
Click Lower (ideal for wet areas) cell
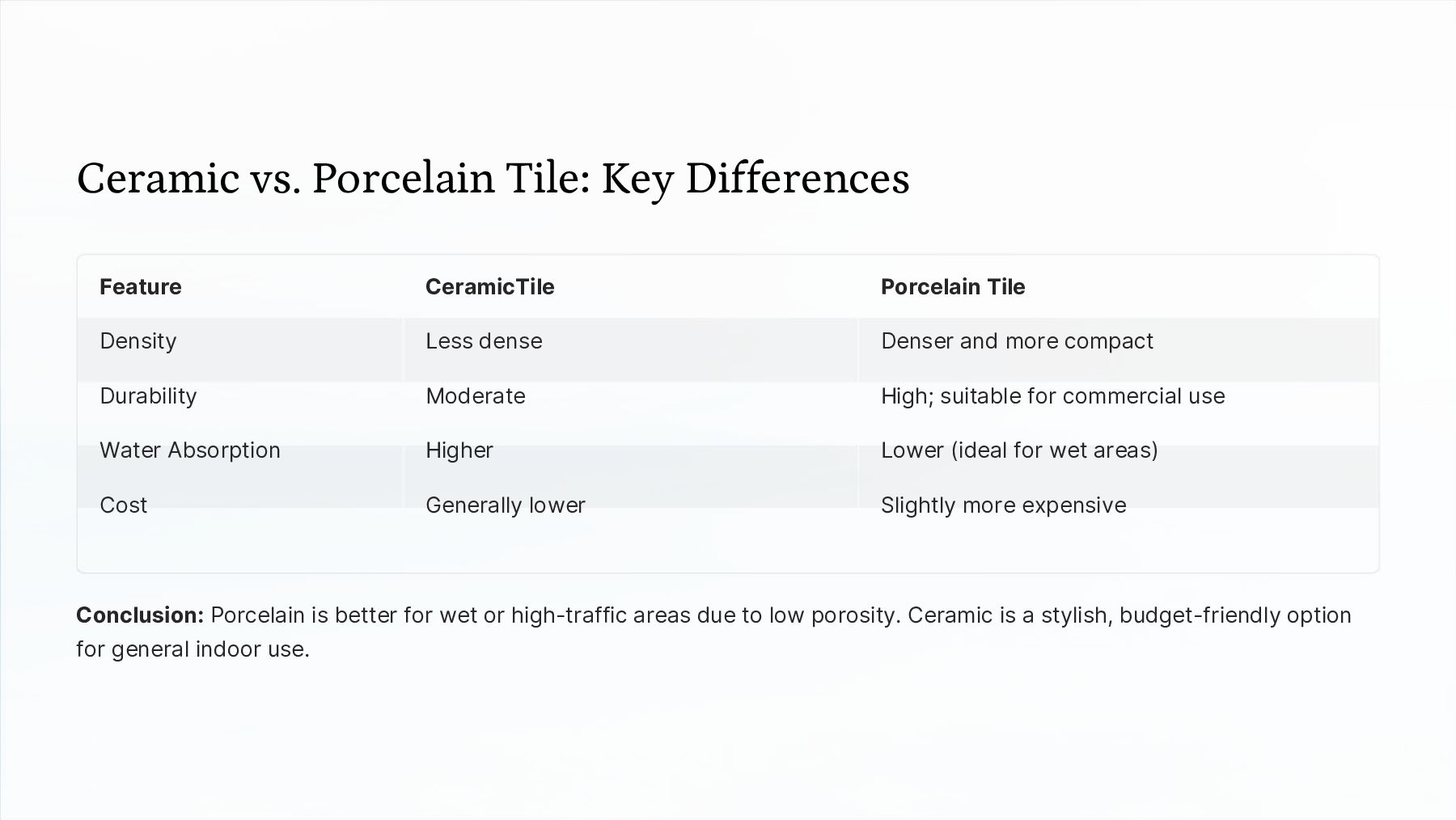[x=1019, y=450]
